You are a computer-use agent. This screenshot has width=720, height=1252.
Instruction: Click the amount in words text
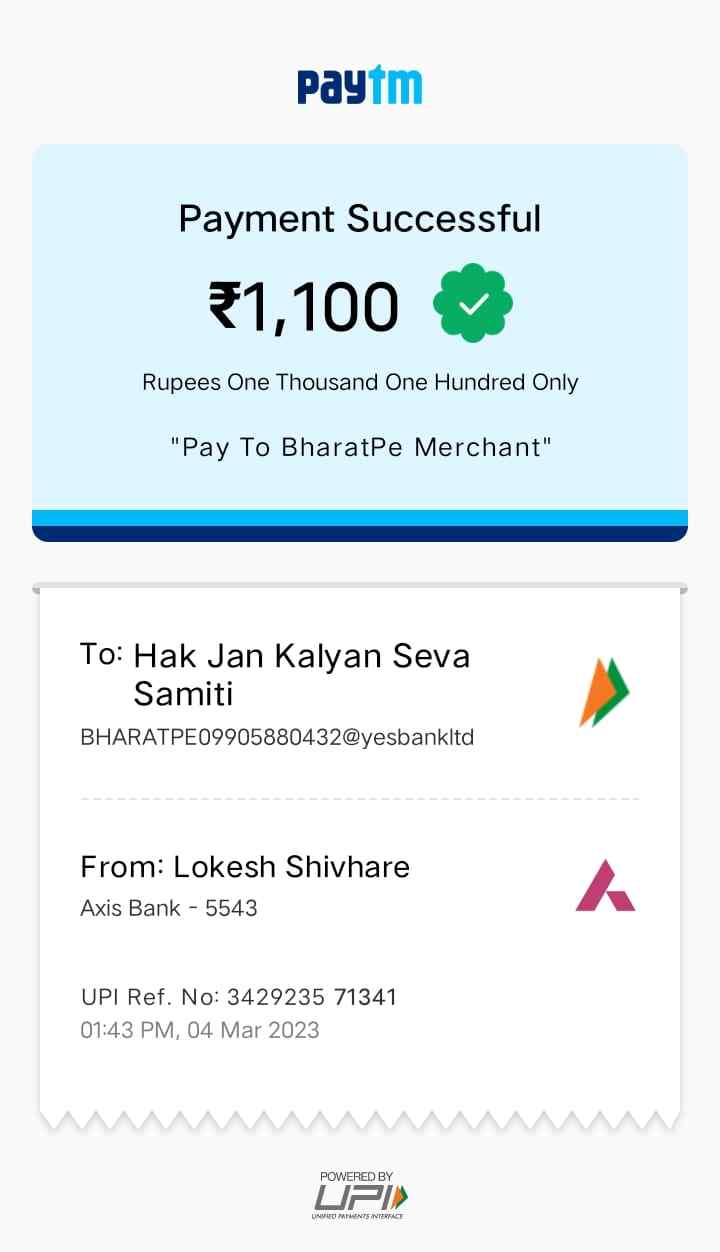point(360,382)
